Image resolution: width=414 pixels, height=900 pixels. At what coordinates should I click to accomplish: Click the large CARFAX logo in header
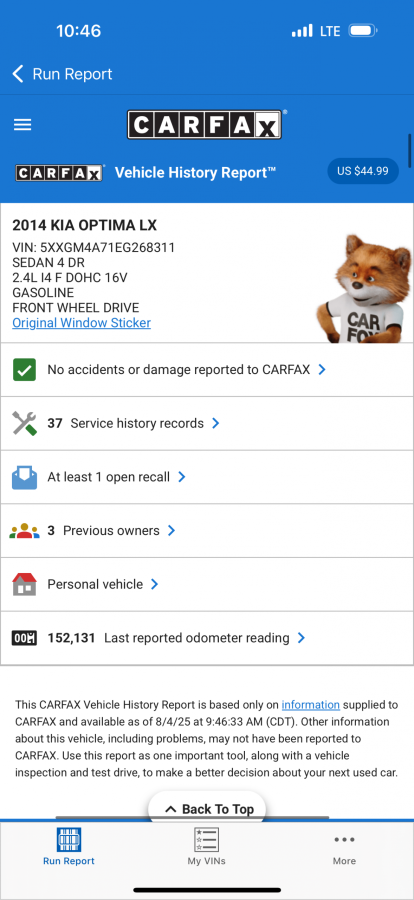tap(204, 125)
